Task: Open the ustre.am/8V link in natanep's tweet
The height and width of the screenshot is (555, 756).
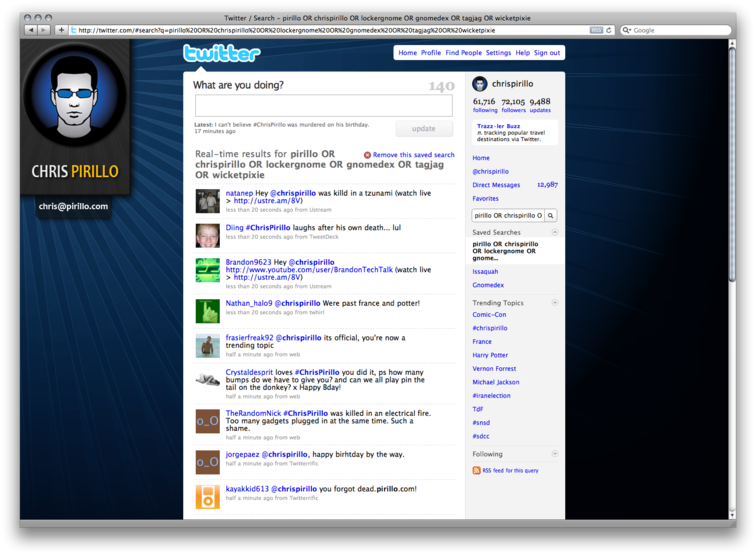Action: point(268,201)
